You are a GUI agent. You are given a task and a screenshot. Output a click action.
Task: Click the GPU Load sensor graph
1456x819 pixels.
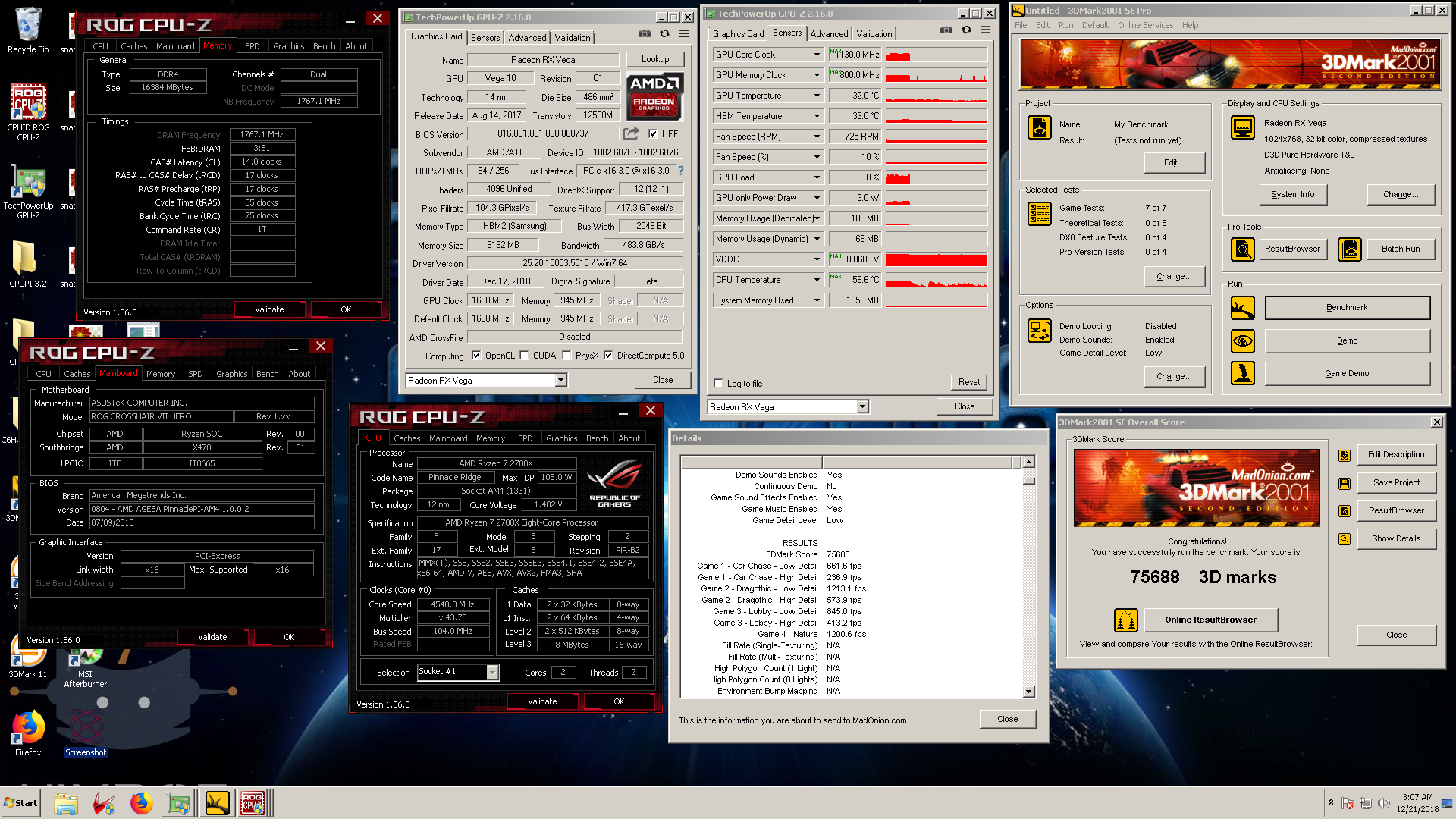point(937,177)
